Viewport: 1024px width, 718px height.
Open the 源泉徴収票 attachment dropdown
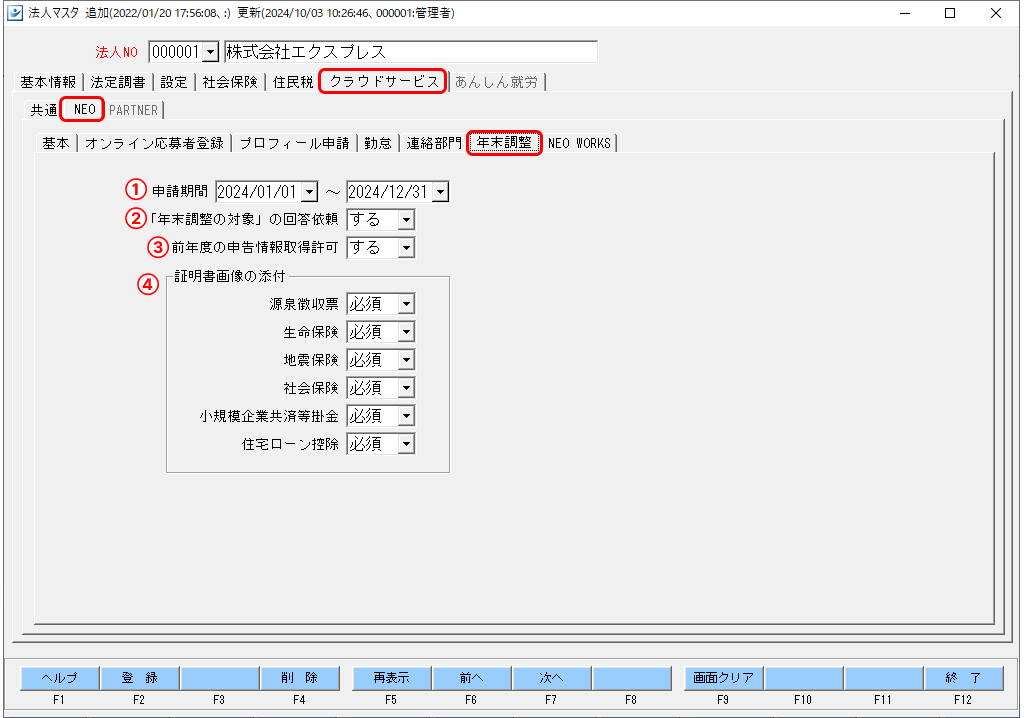(x=406, y=304)
